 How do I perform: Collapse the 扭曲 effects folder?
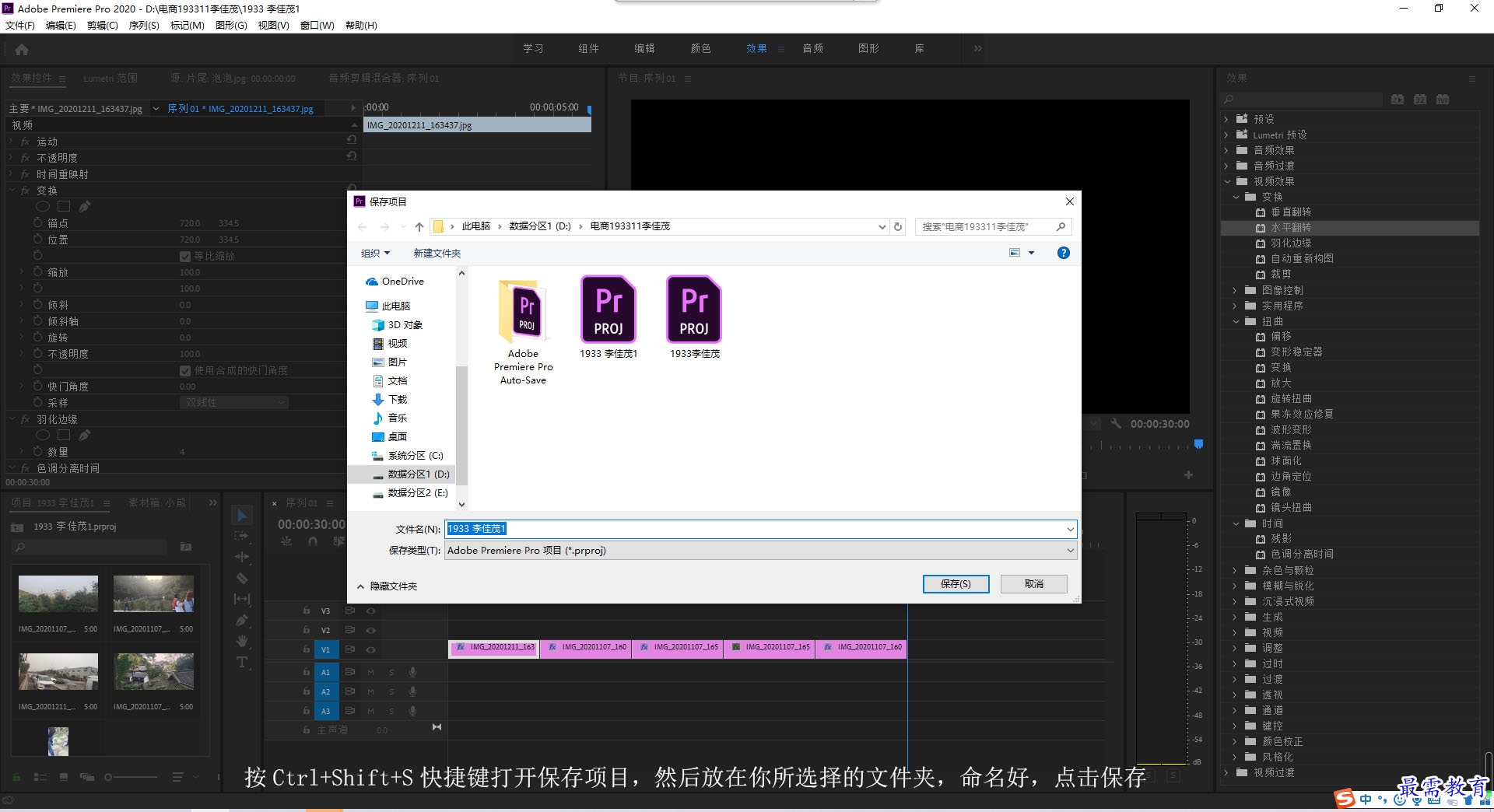coord(1236,321)
